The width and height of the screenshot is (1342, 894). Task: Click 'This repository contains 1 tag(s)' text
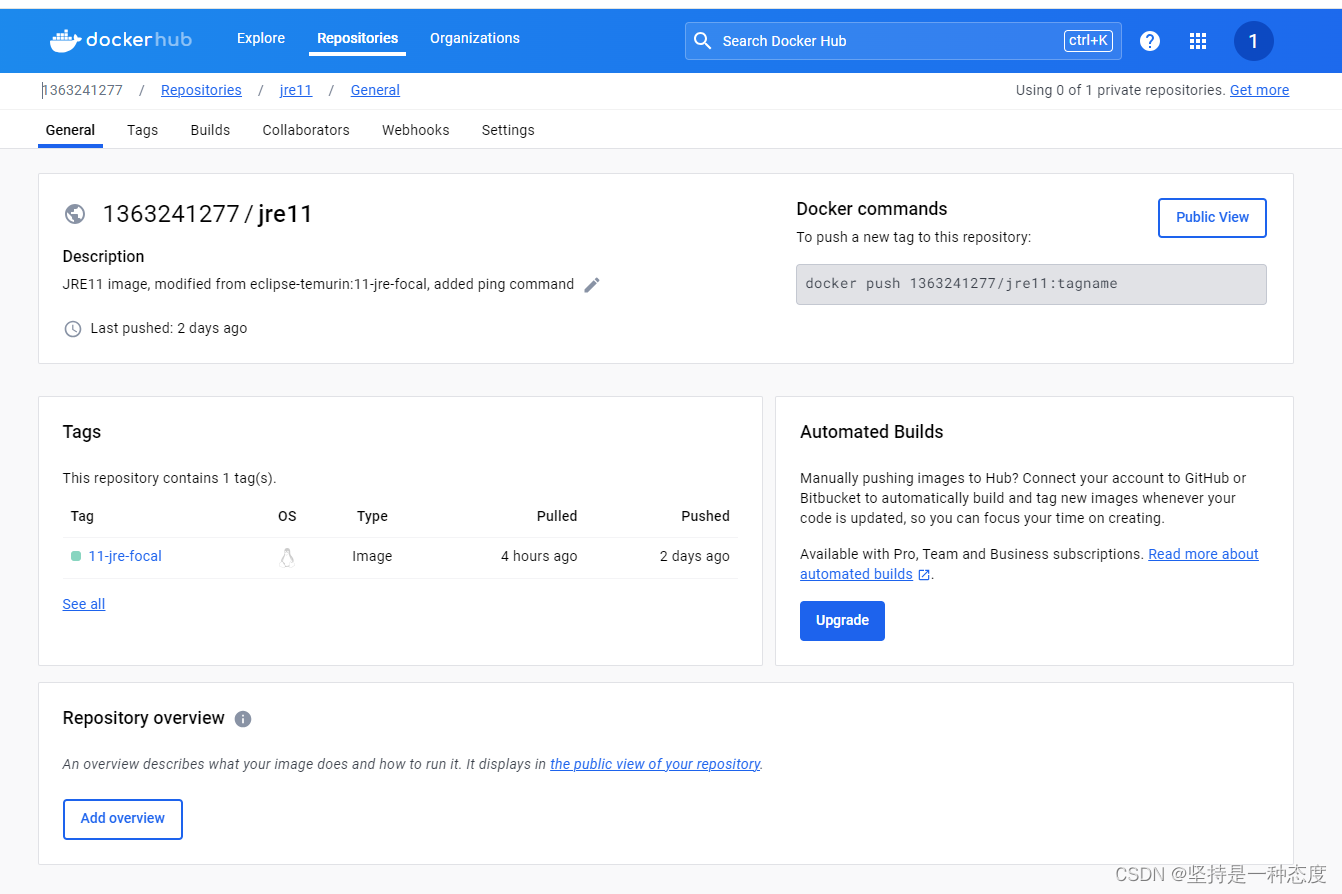(169, 478)
